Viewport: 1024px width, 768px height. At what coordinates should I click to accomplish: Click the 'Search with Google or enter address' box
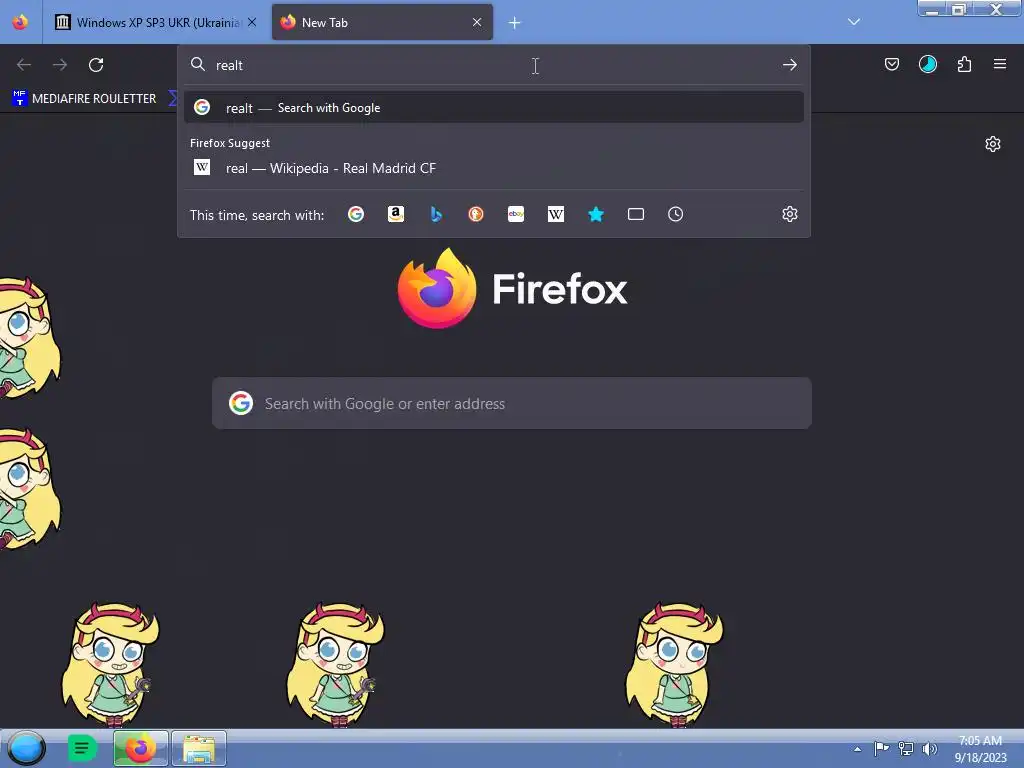(512, 403)
